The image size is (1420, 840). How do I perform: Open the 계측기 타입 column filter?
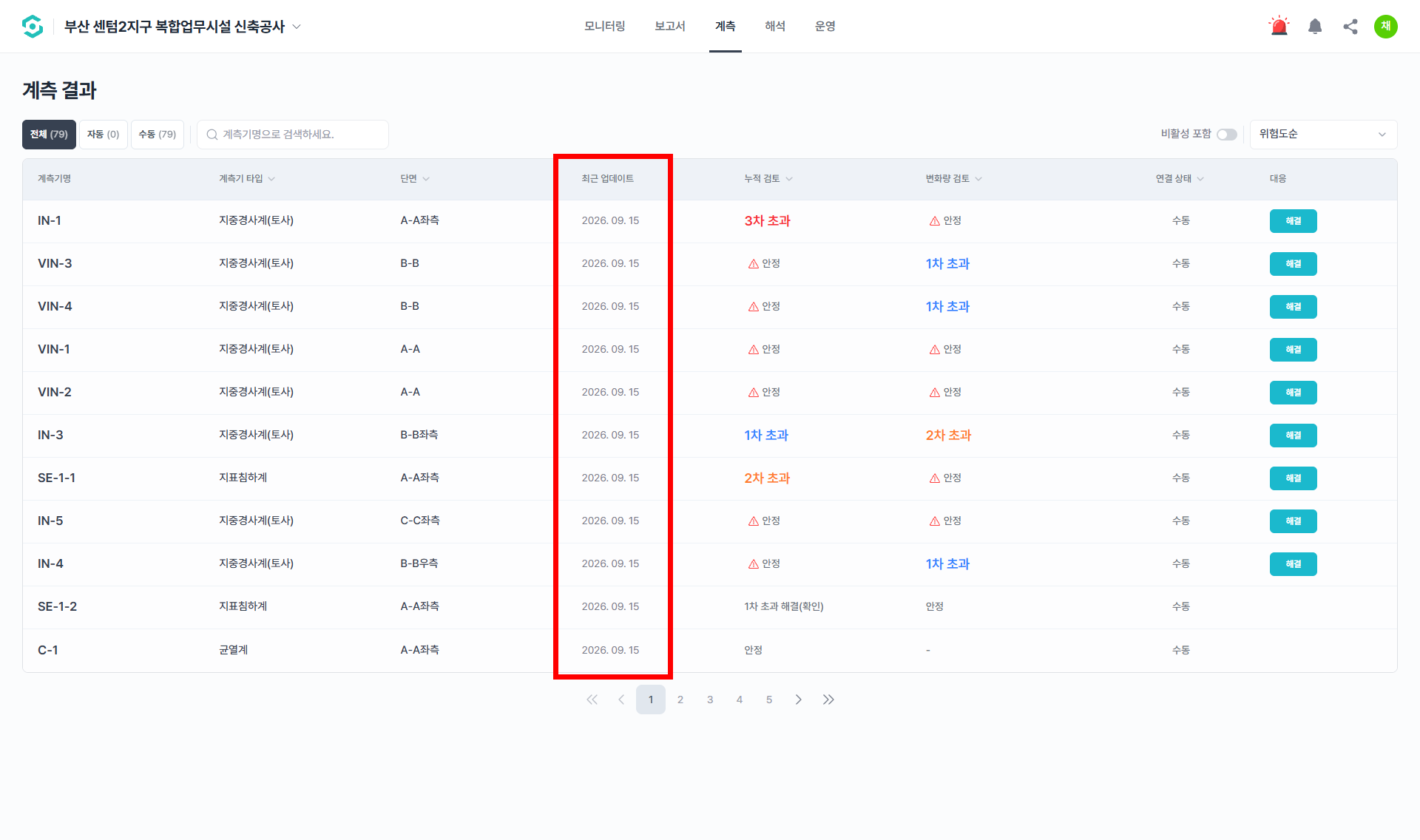pos(247,179)
